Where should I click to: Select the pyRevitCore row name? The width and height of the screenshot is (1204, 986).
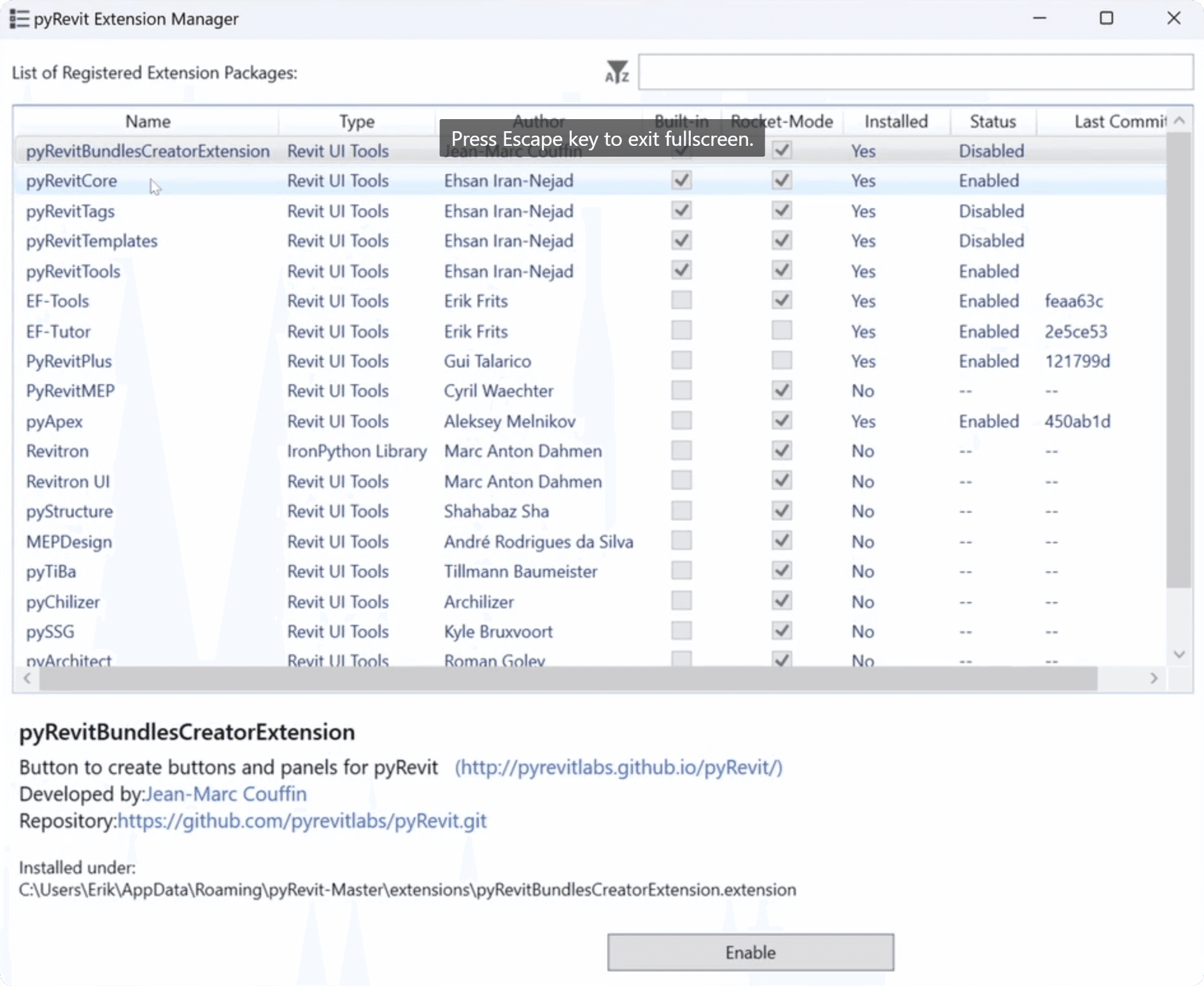[x=71, y=181]
